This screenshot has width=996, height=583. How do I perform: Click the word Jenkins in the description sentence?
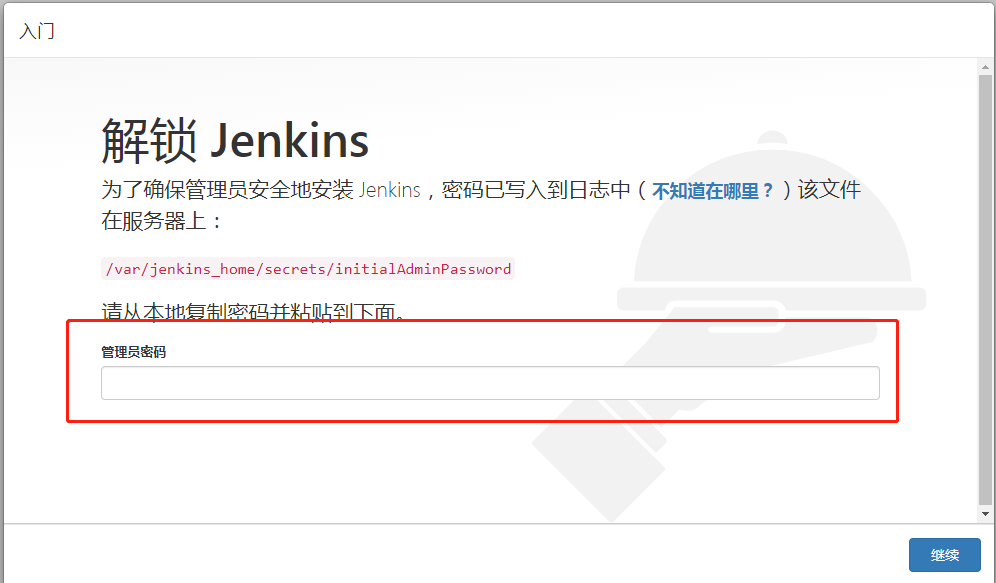tap(389, 190)
